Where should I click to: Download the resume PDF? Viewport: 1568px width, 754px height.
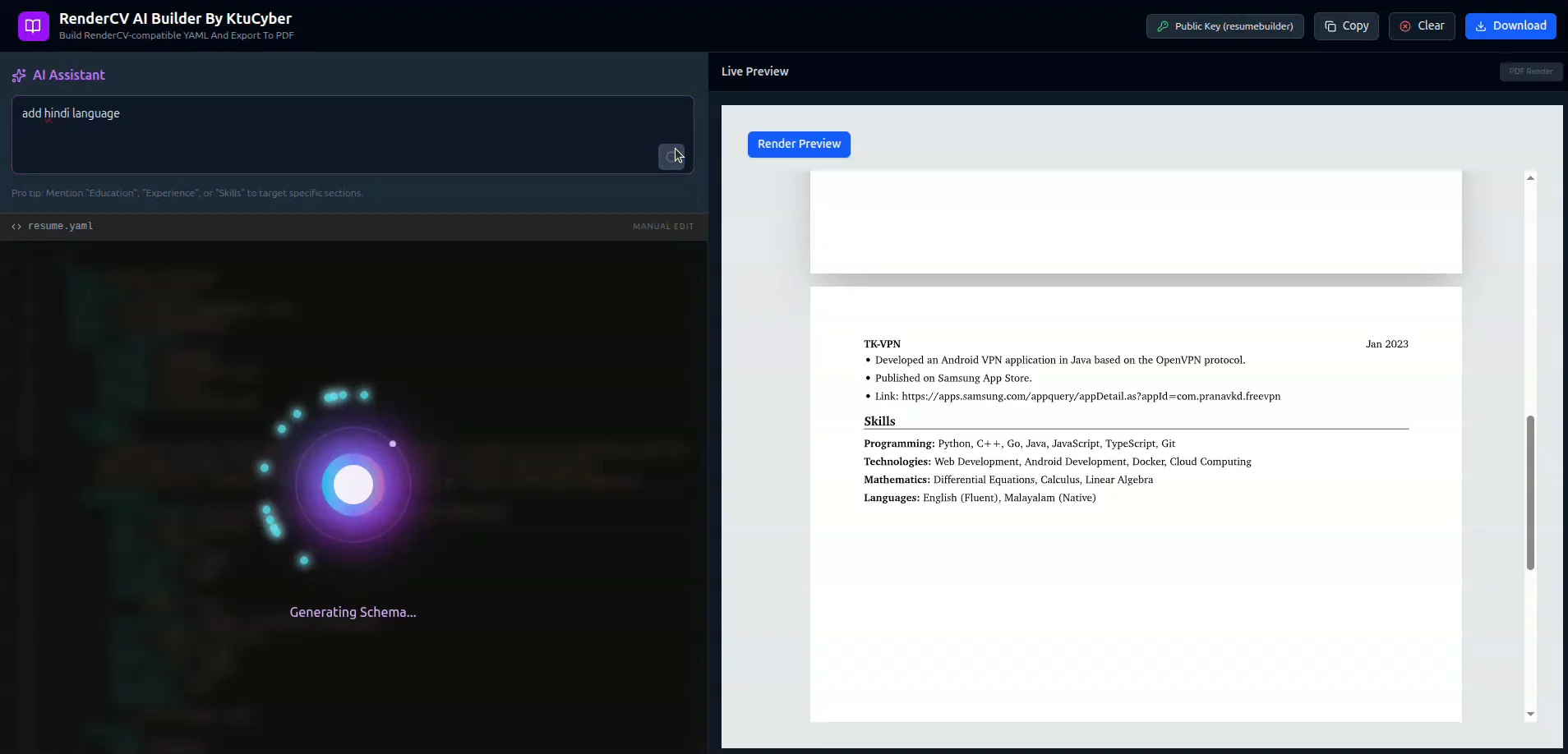1510,26
